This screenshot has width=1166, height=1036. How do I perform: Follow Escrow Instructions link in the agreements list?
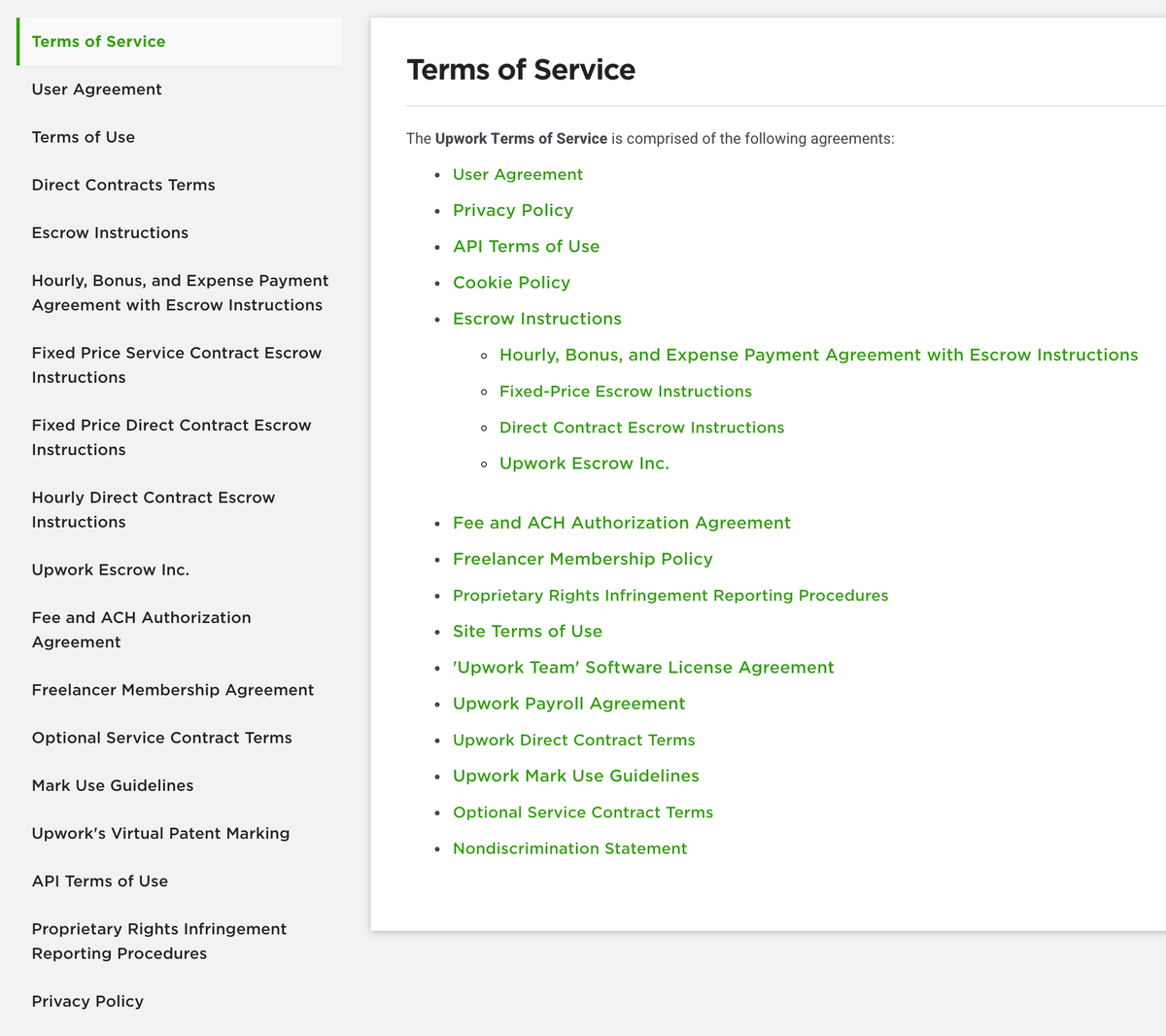[537, 319]
